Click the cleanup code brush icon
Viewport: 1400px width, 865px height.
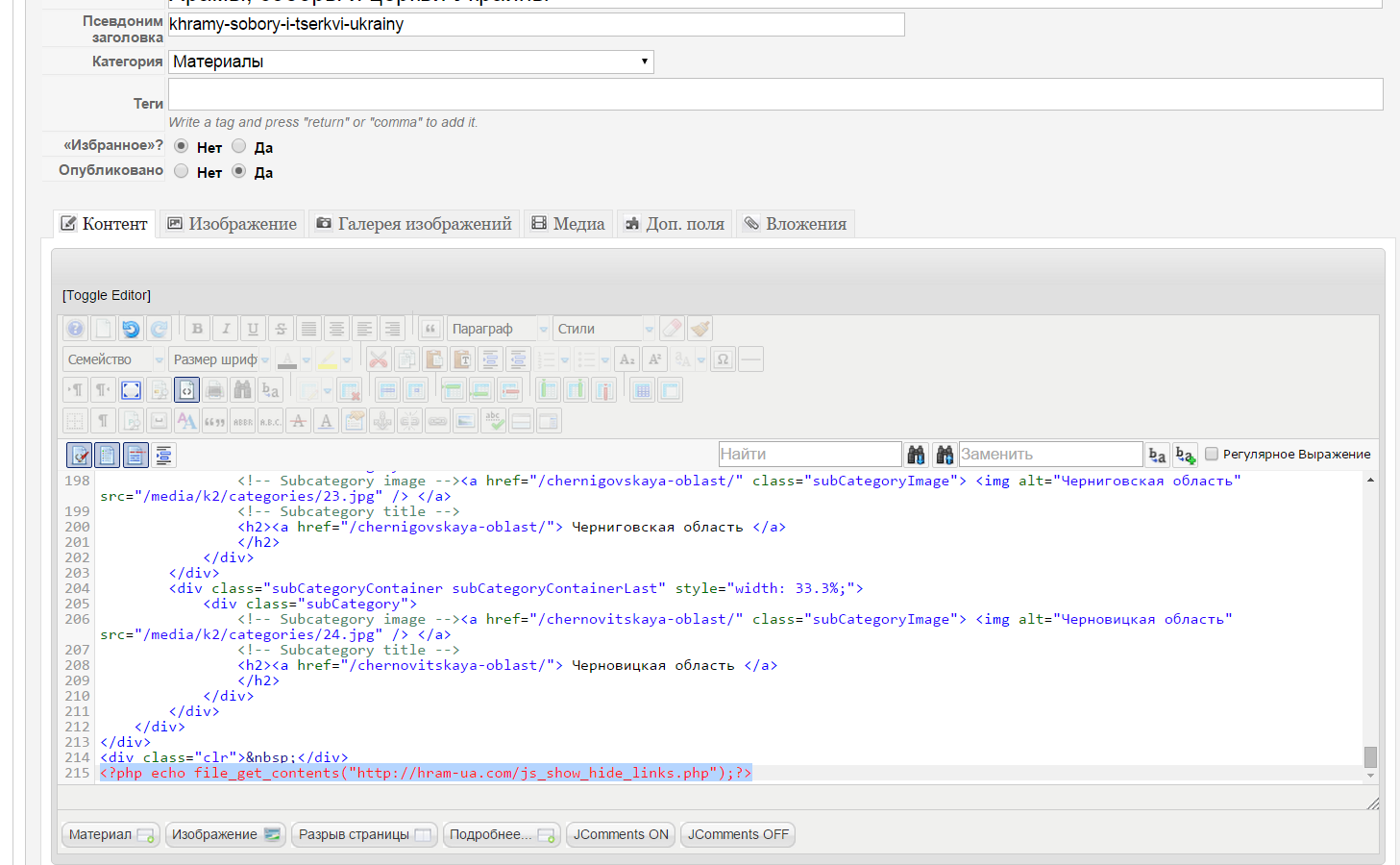[700, 329]
